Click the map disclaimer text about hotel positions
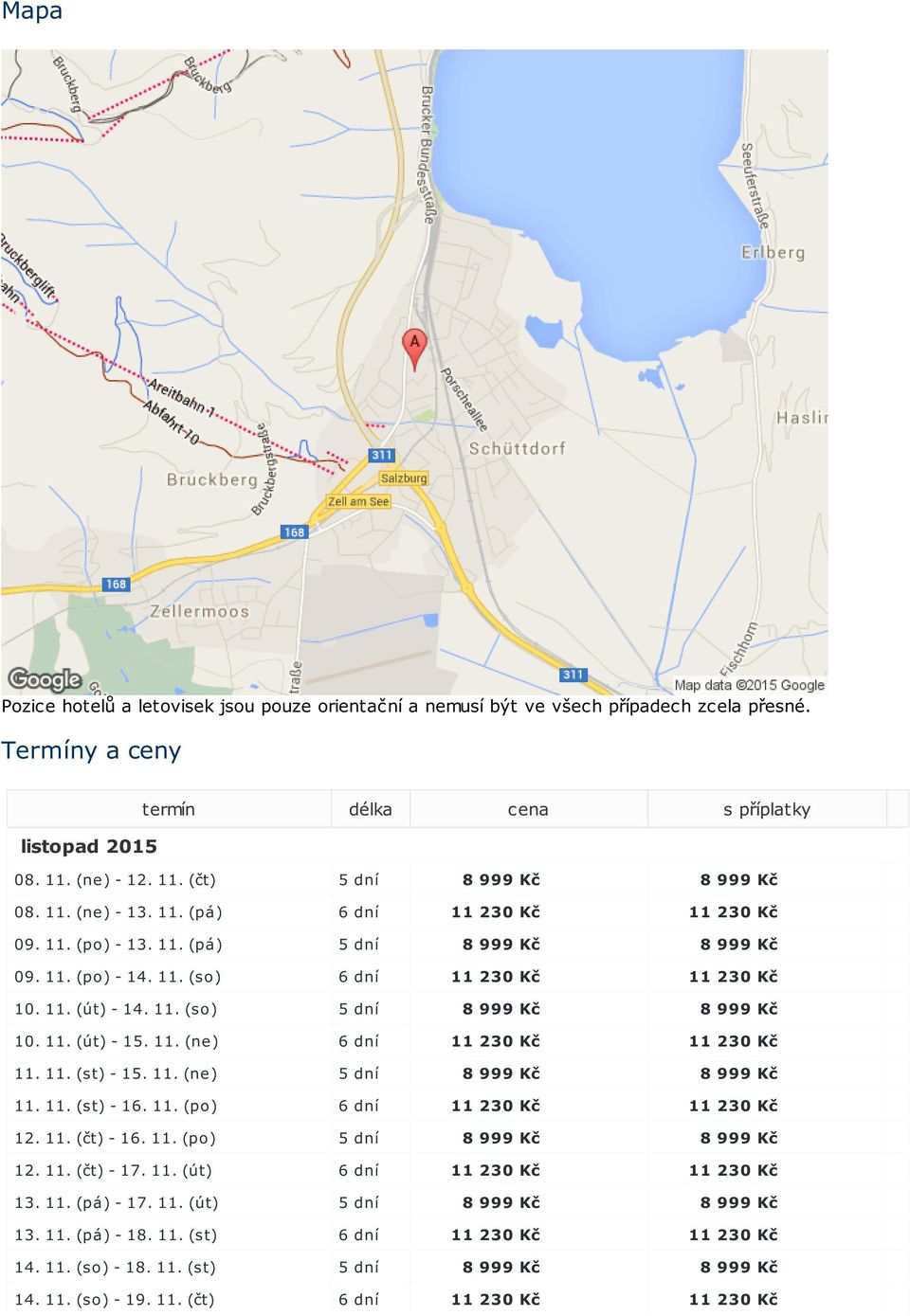 pos(406,706)
